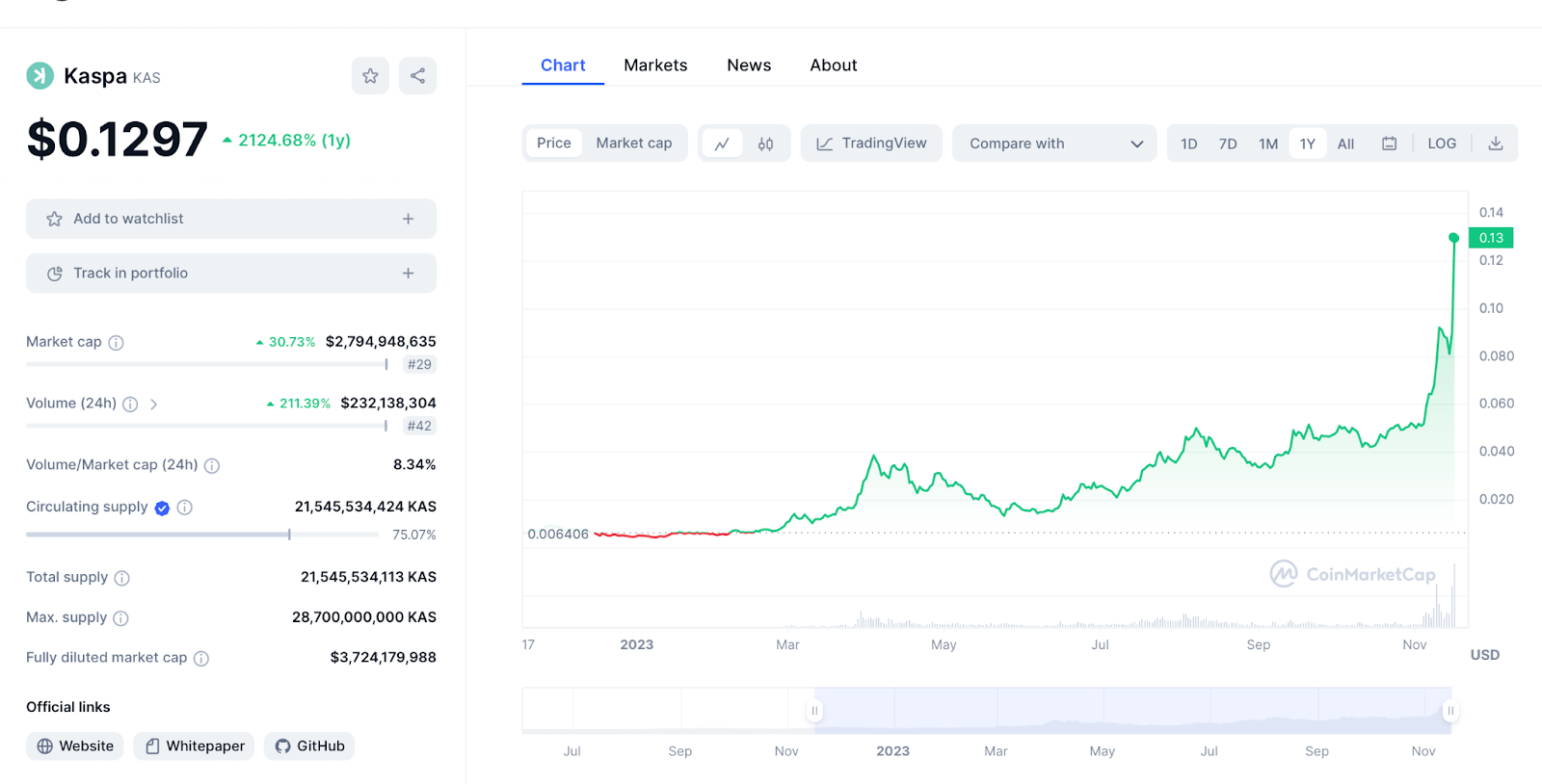The height and width of the screenshot is (784, 1542).
Task: Open the Whitepaper link
Action: (x=194, y=746)
